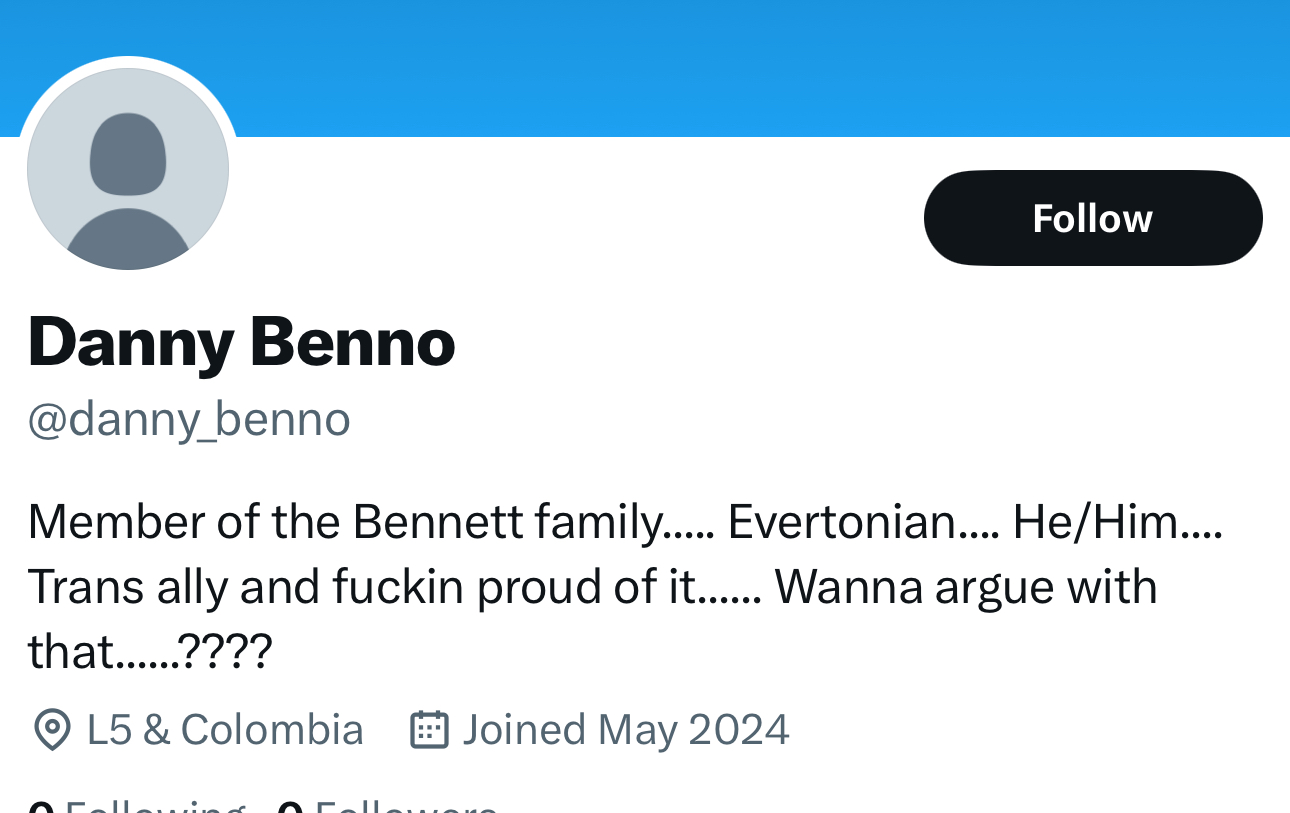Image resolution: width=1290 pixels, height=813 pixels.
Task: Click the Following count number
Action: click(40, 807)
